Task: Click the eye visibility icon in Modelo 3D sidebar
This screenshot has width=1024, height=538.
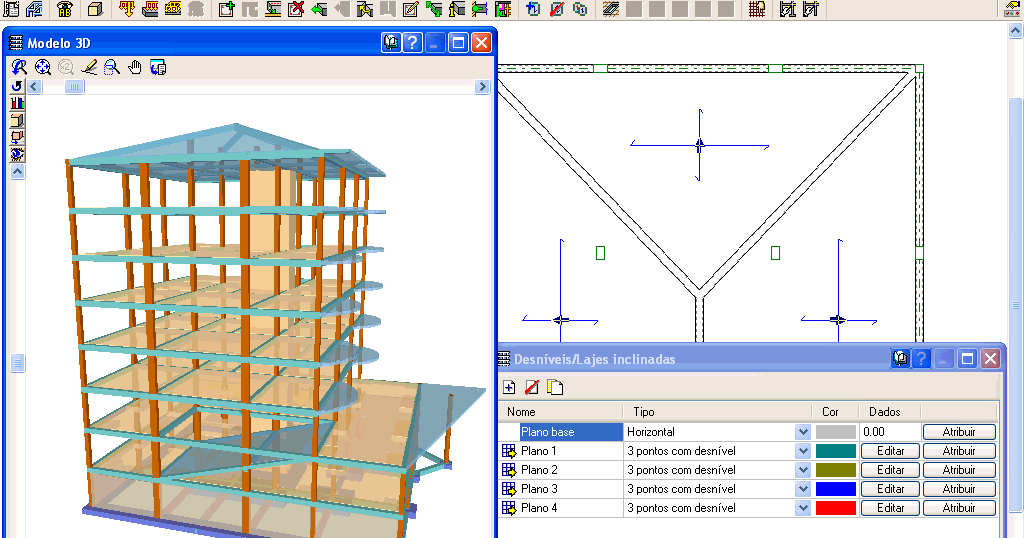Action: point(17,155)
